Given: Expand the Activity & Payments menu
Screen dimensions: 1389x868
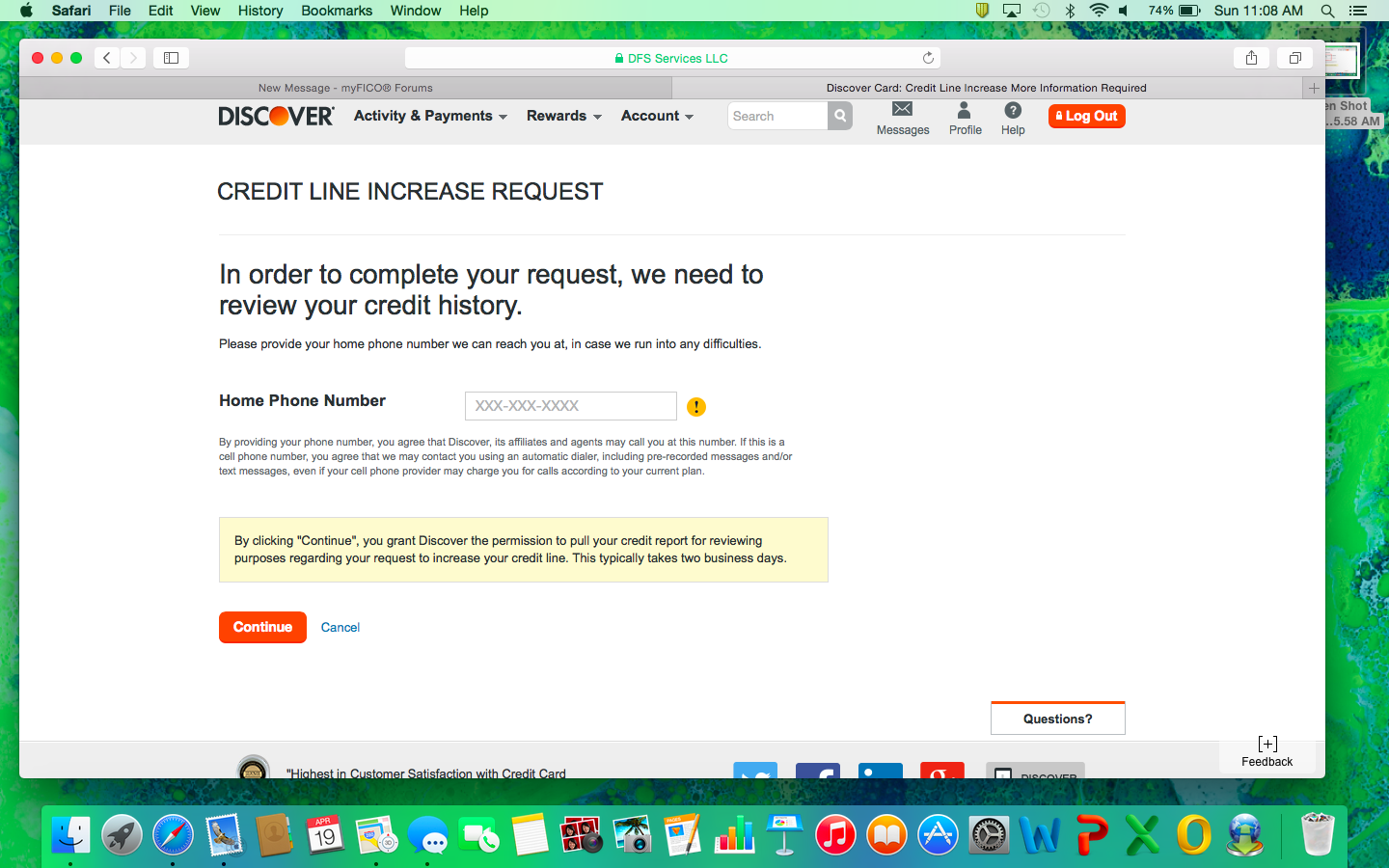Looking at the screenshot, I should point(430,116).
